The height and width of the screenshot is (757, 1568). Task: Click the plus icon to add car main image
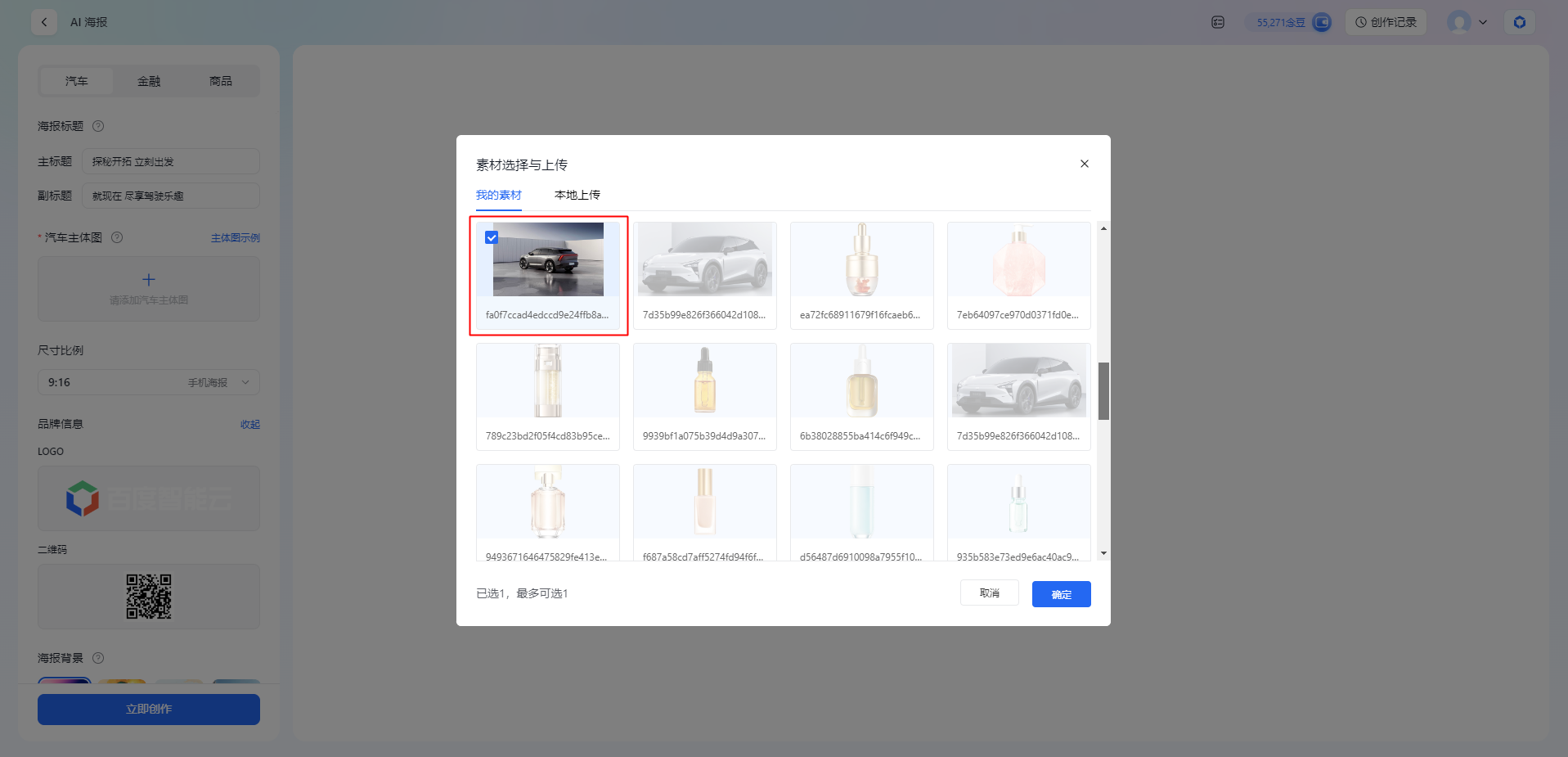tap(148, 279)
